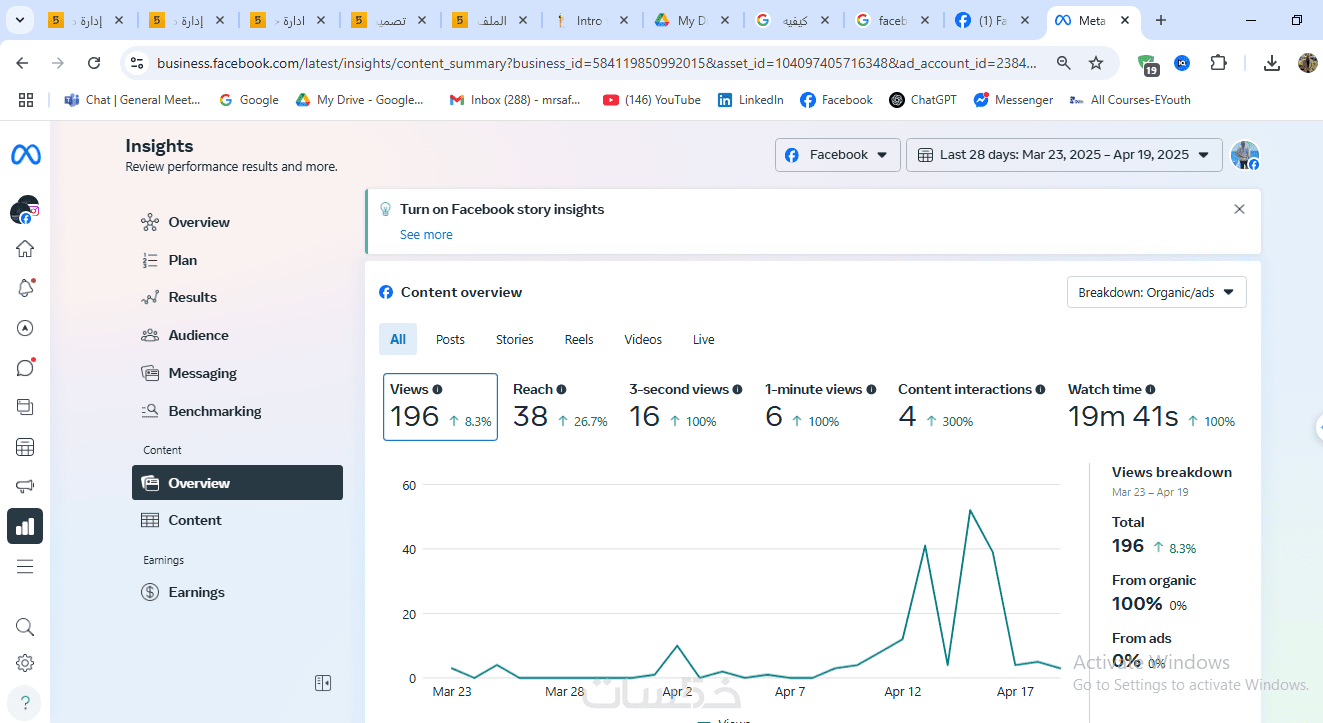The width and height of the screenshot is (1323, 723).
Task: Click the Help question mark icon
Action: click(25, 701)
